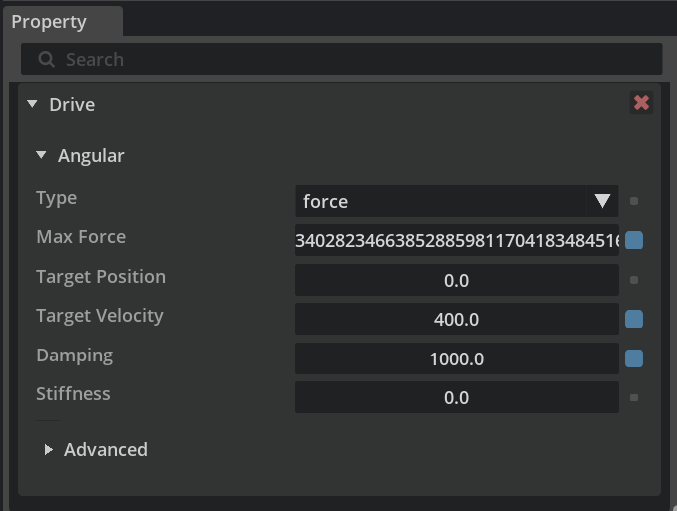Click gray square beside Type field
Screen dimensions: 677x511
634,201
